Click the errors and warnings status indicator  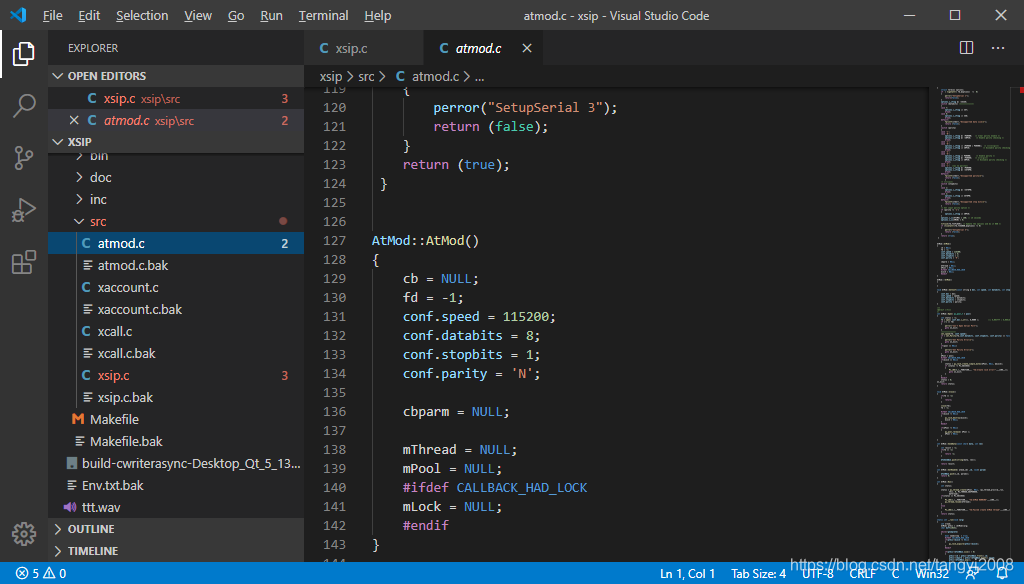(x=40, y=574)
